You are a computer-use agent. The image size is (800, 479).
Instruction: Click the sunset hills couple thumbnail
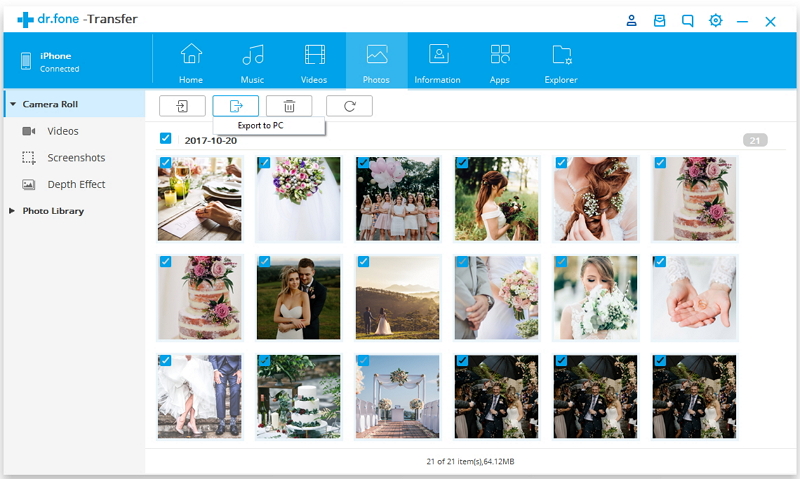coord(398,298)
